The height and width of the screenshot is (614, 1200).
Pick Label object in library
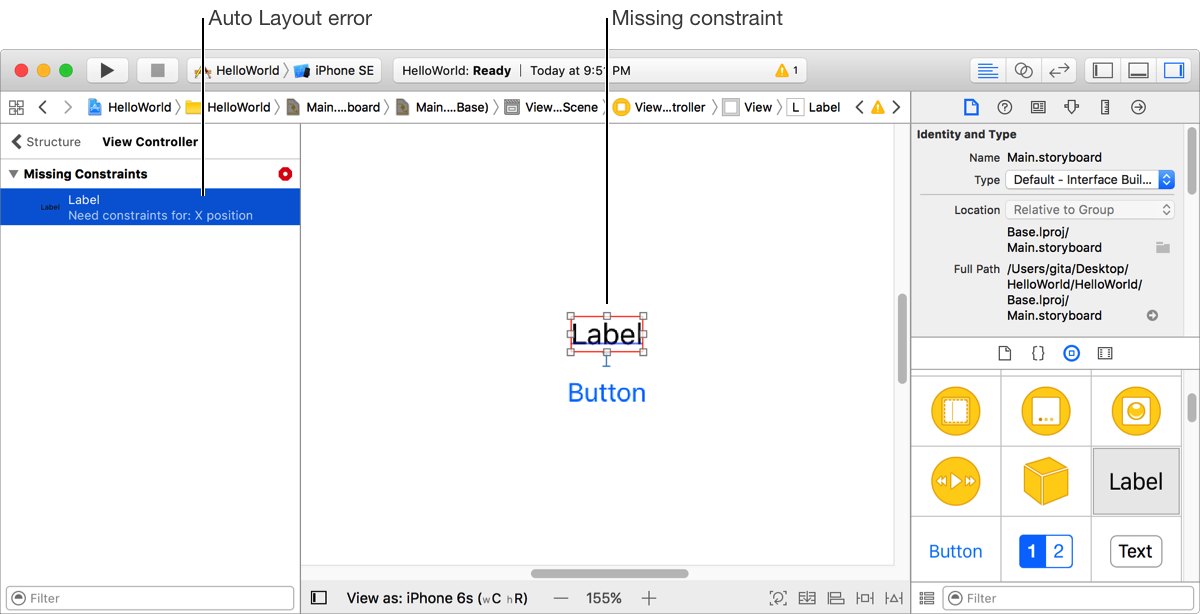1136,481
